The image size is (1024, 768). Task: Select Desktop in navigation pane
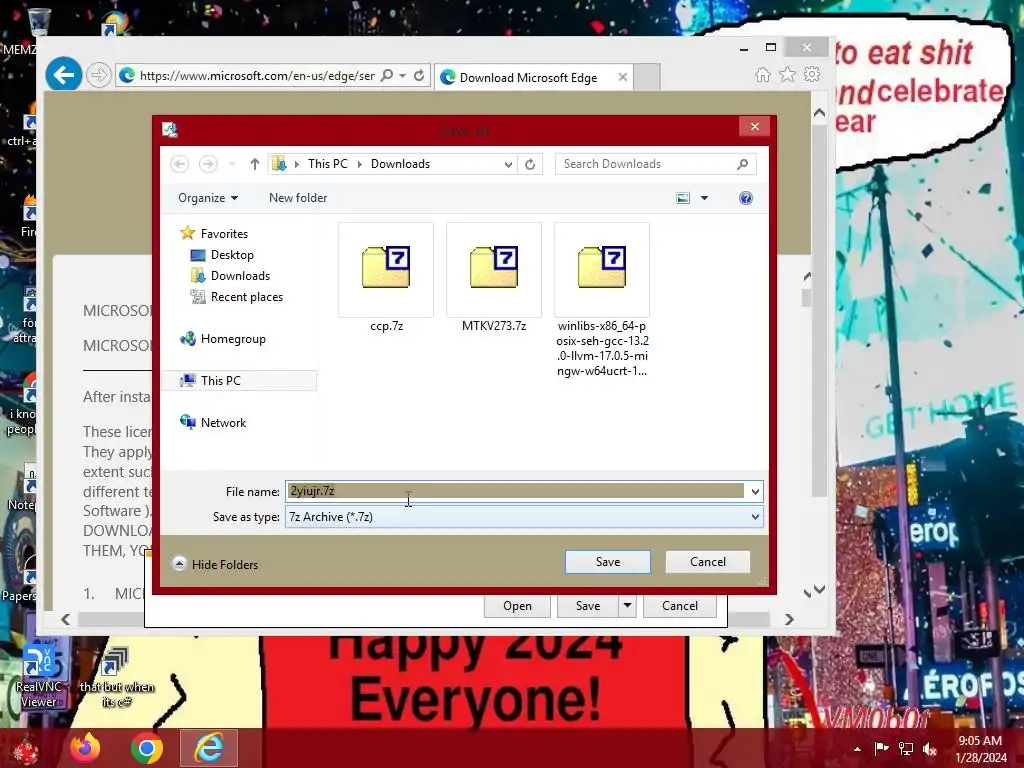[232, 255]
